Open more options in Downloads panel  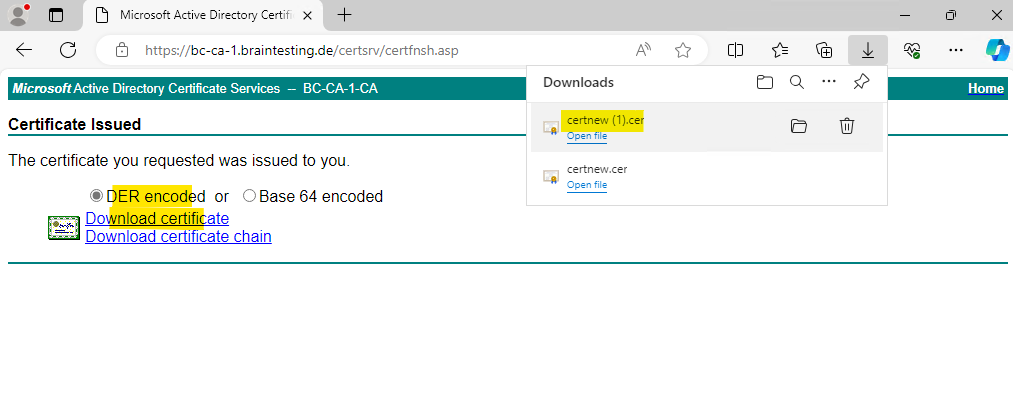(x=829, y=82)
